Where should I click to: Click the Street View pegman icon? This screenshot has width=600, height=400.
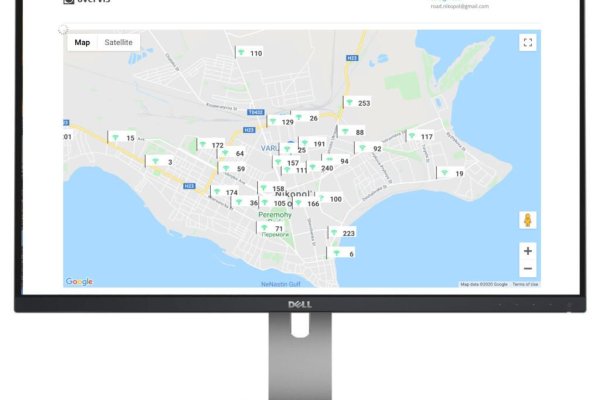click(527, 220)
